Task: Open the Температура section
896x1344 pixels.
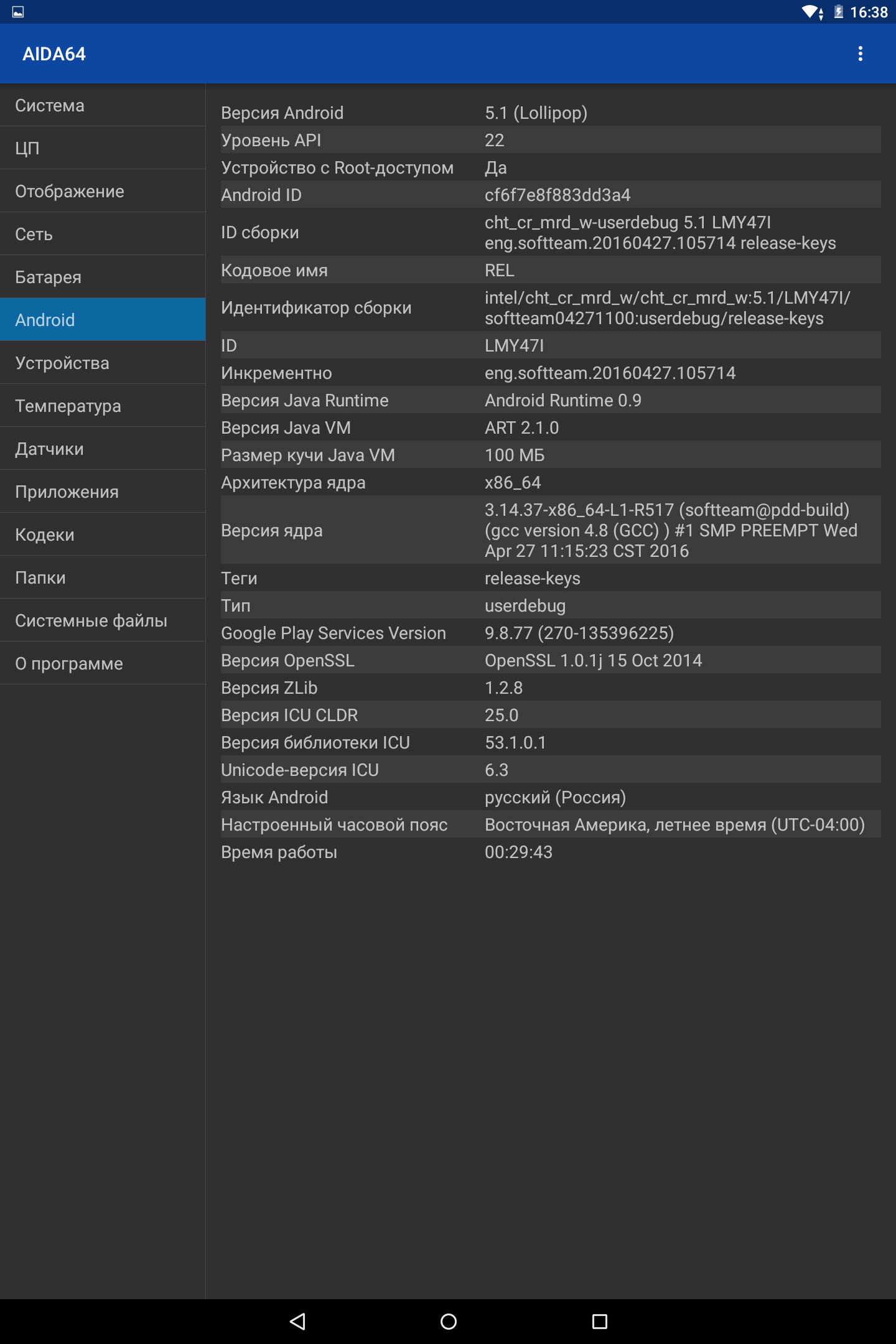Action: tap(103, 406)
